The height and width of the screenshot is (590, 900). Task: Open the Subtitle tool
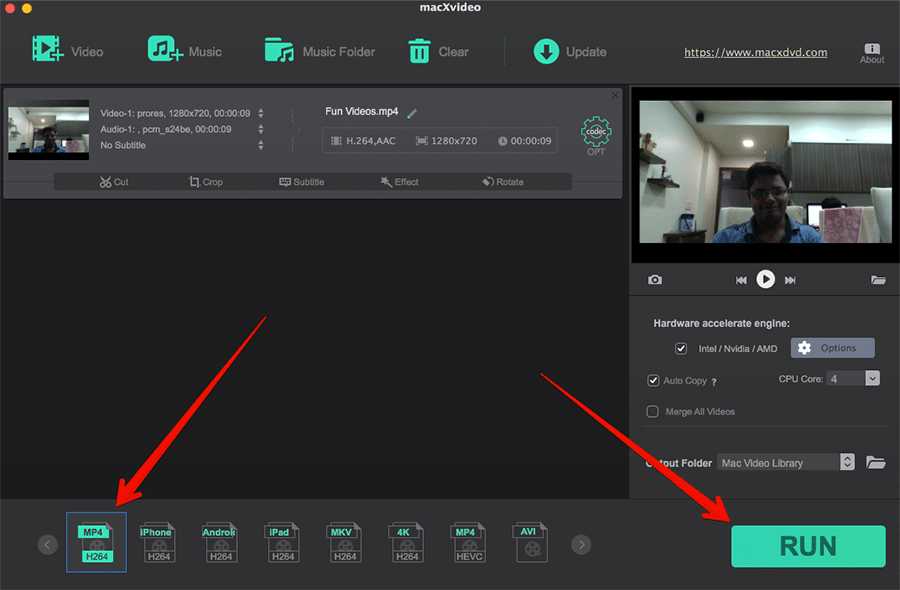(x=301, y=182)
